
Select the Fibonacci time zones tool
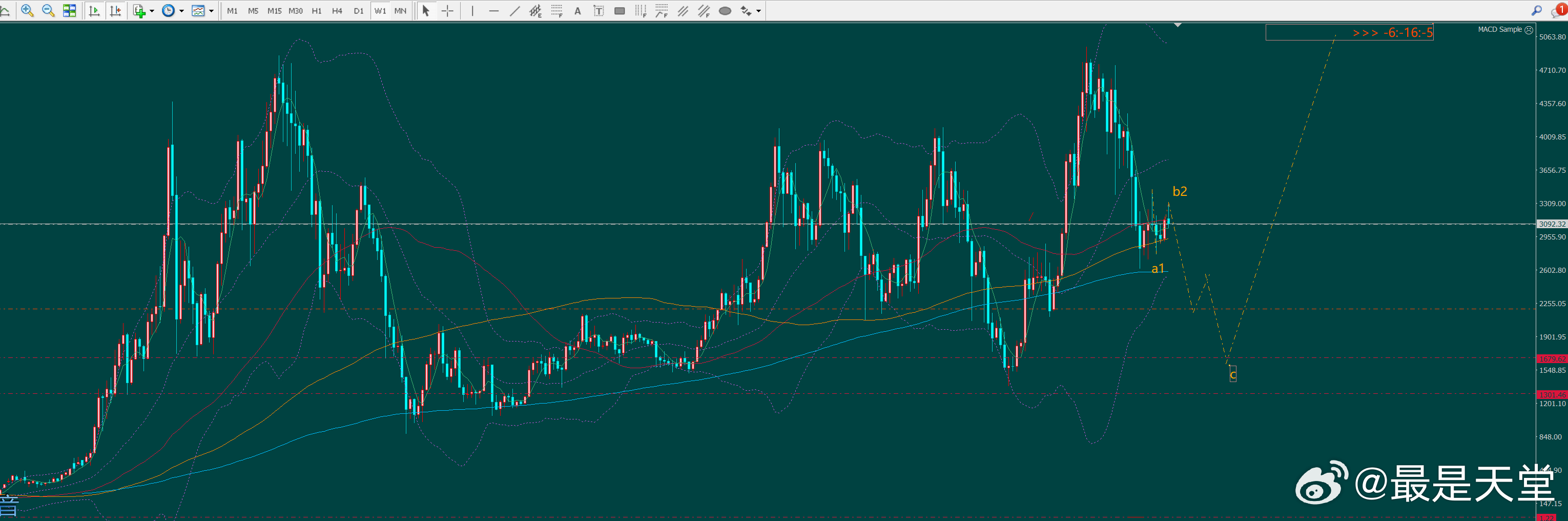point(641,10)
